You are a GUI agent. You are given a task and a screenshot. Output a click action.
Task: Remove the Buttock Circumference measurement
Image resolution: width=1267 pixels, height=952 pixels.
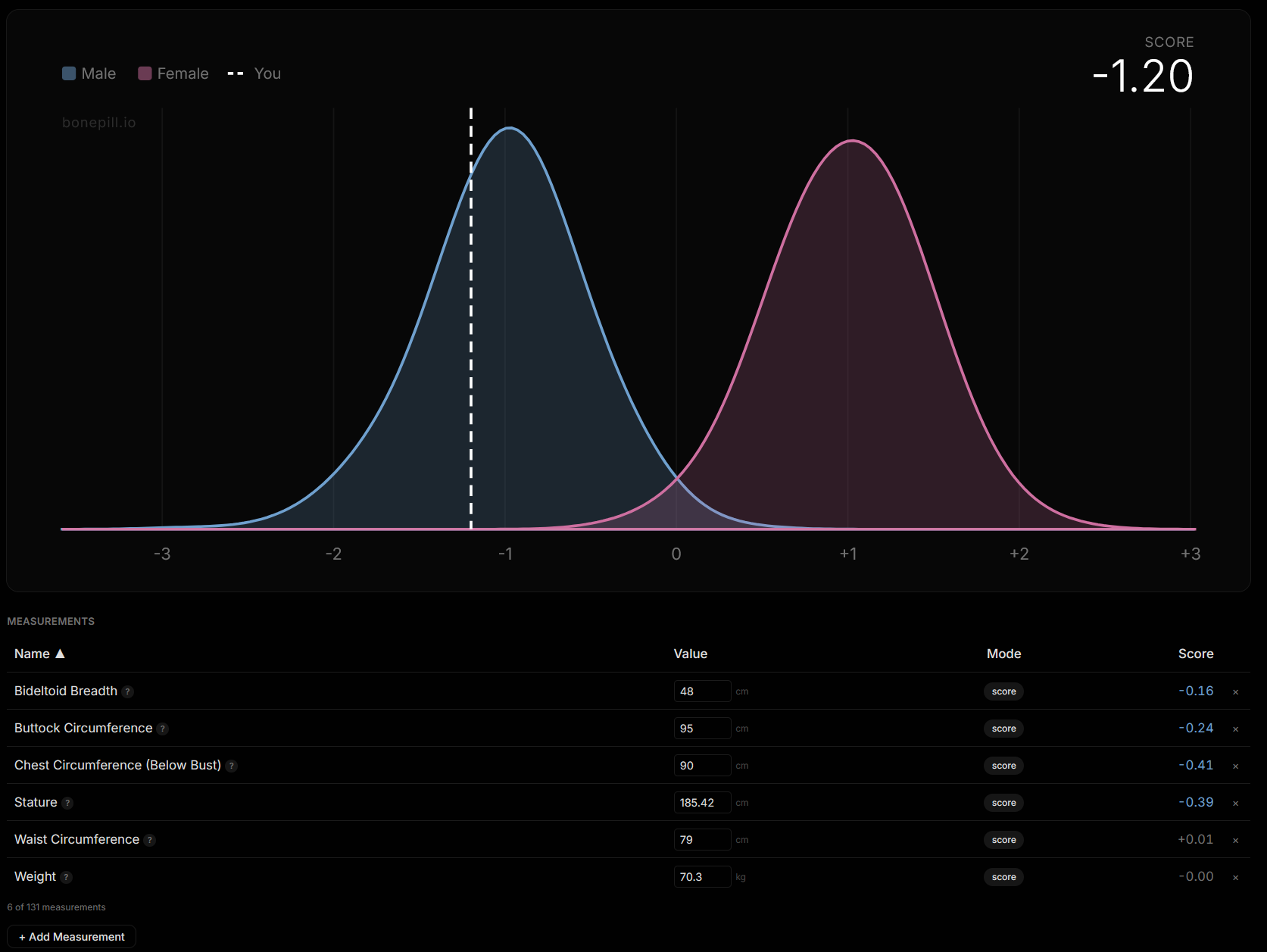(x=1235, y=729)
